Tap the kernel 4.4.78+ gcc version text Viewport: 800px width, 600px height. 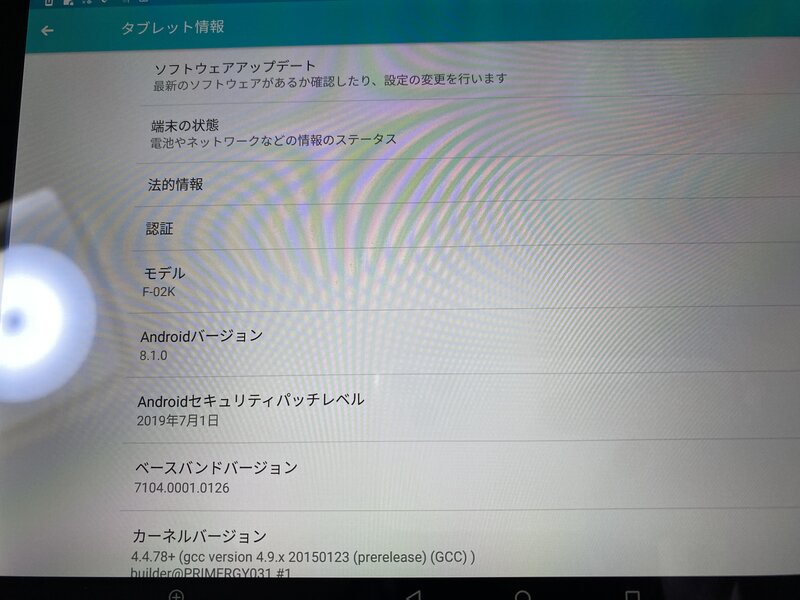[x=302, y=556]
